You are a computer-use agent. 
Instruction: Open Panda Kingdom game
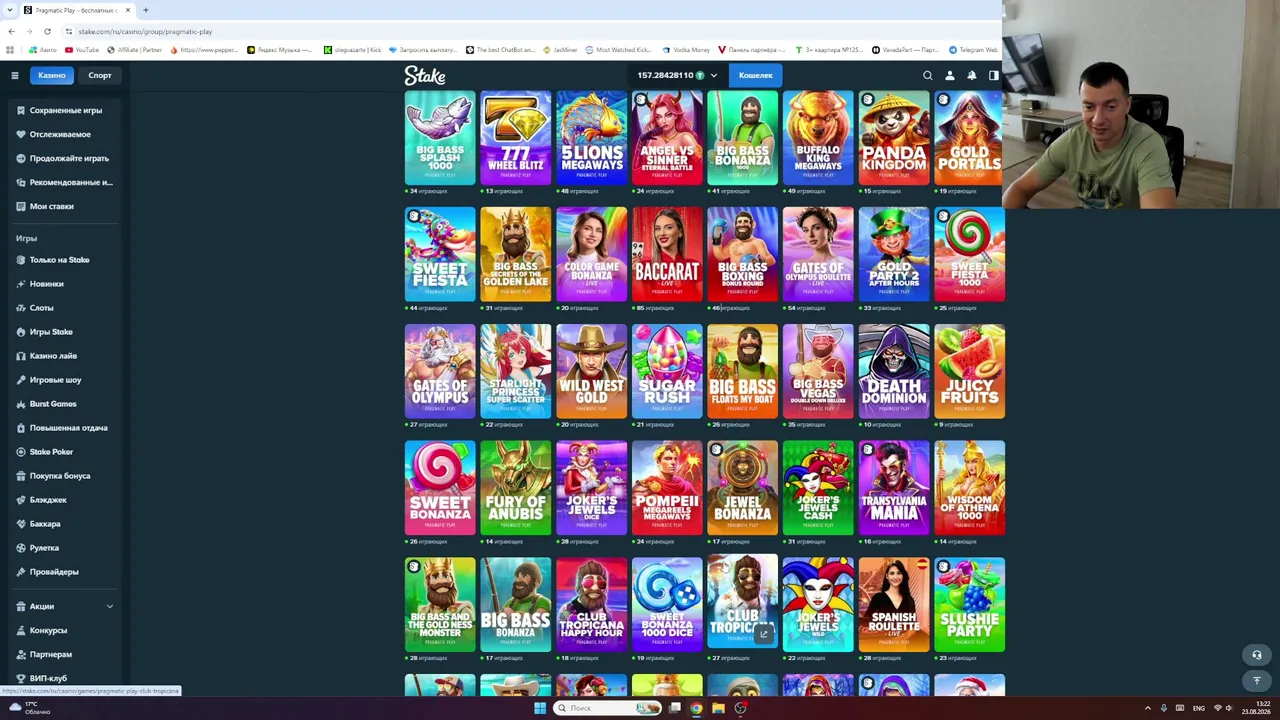(894, 138)
